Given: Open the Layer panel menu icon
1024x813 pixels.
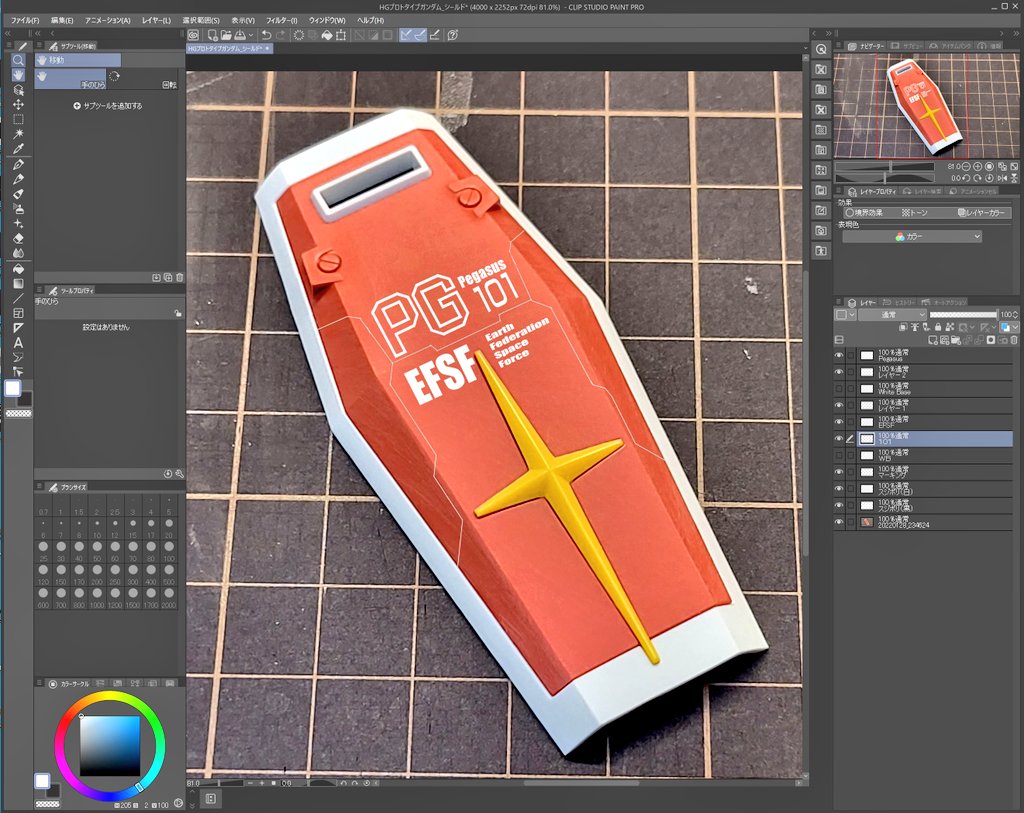Looking at the screenshot, I should point(839,302).
